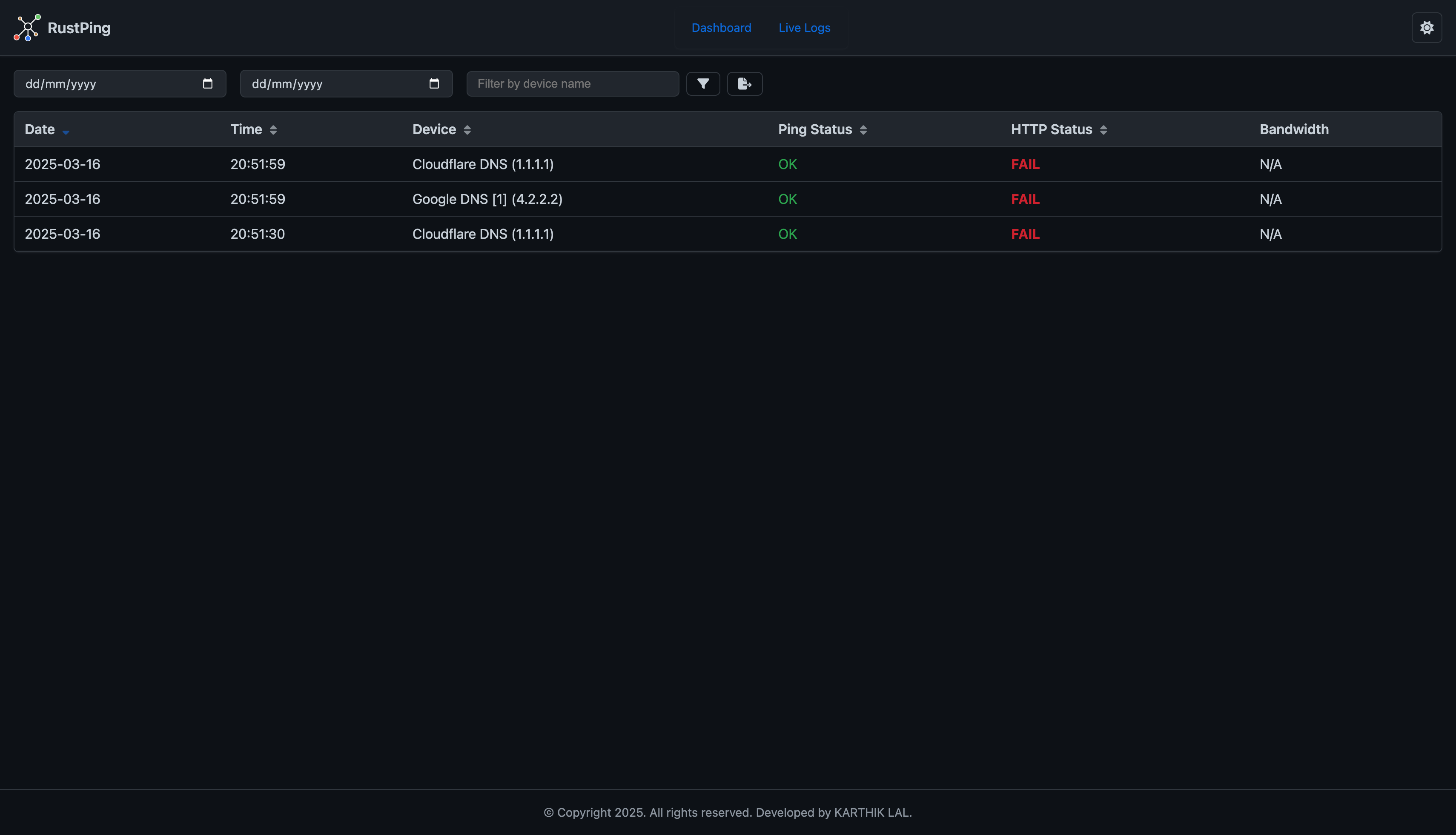The image size is (1456, 835).
Task: Open the start date calendar picker icon
Action: pos(208,84)
